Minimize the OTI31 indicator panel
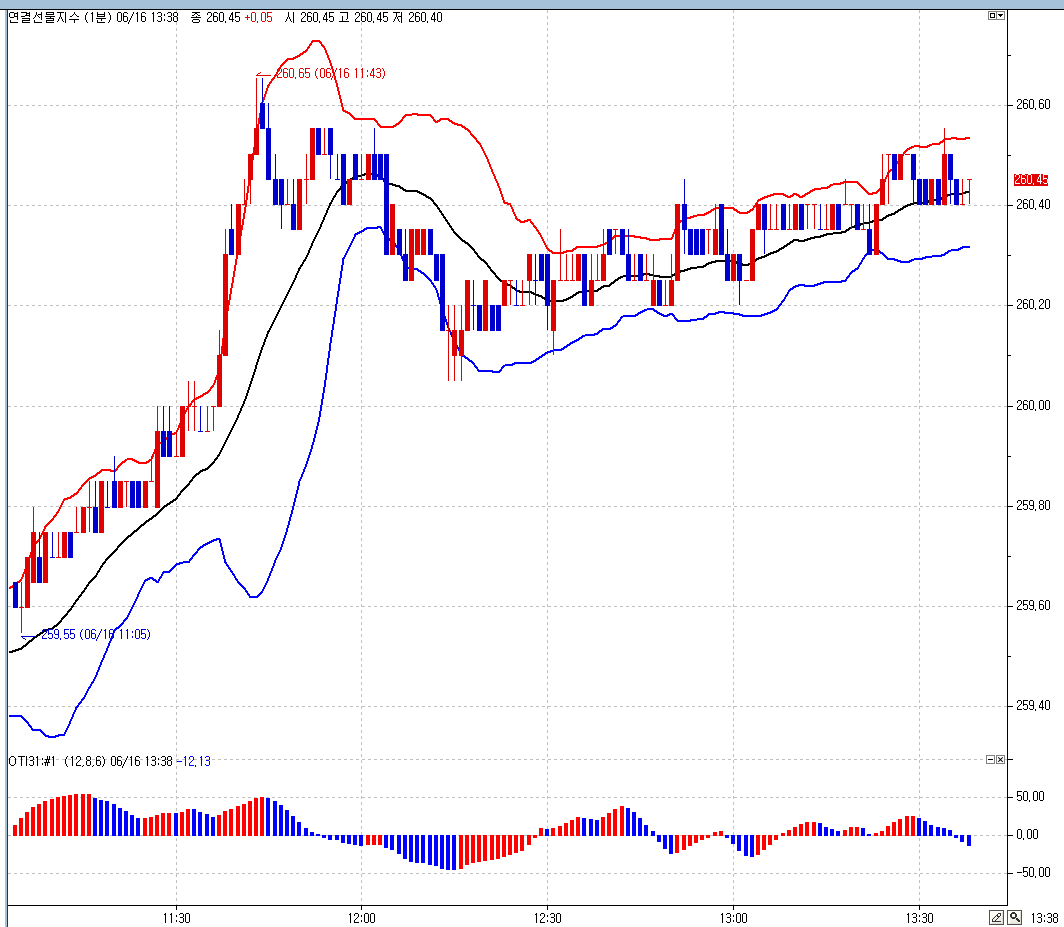 pos(990,760)
